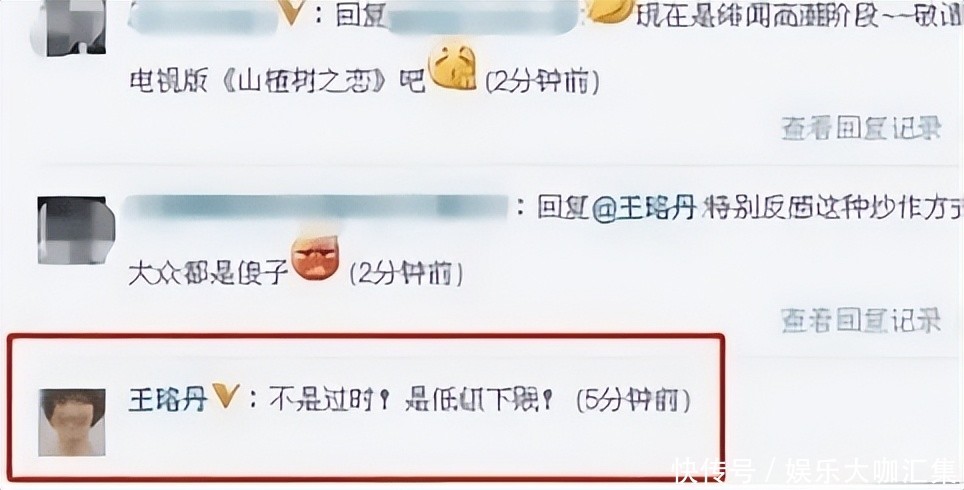964x490 pixels.
Task: Open blurred username of the 炒作方式 commenter
Action: point(315,208)
